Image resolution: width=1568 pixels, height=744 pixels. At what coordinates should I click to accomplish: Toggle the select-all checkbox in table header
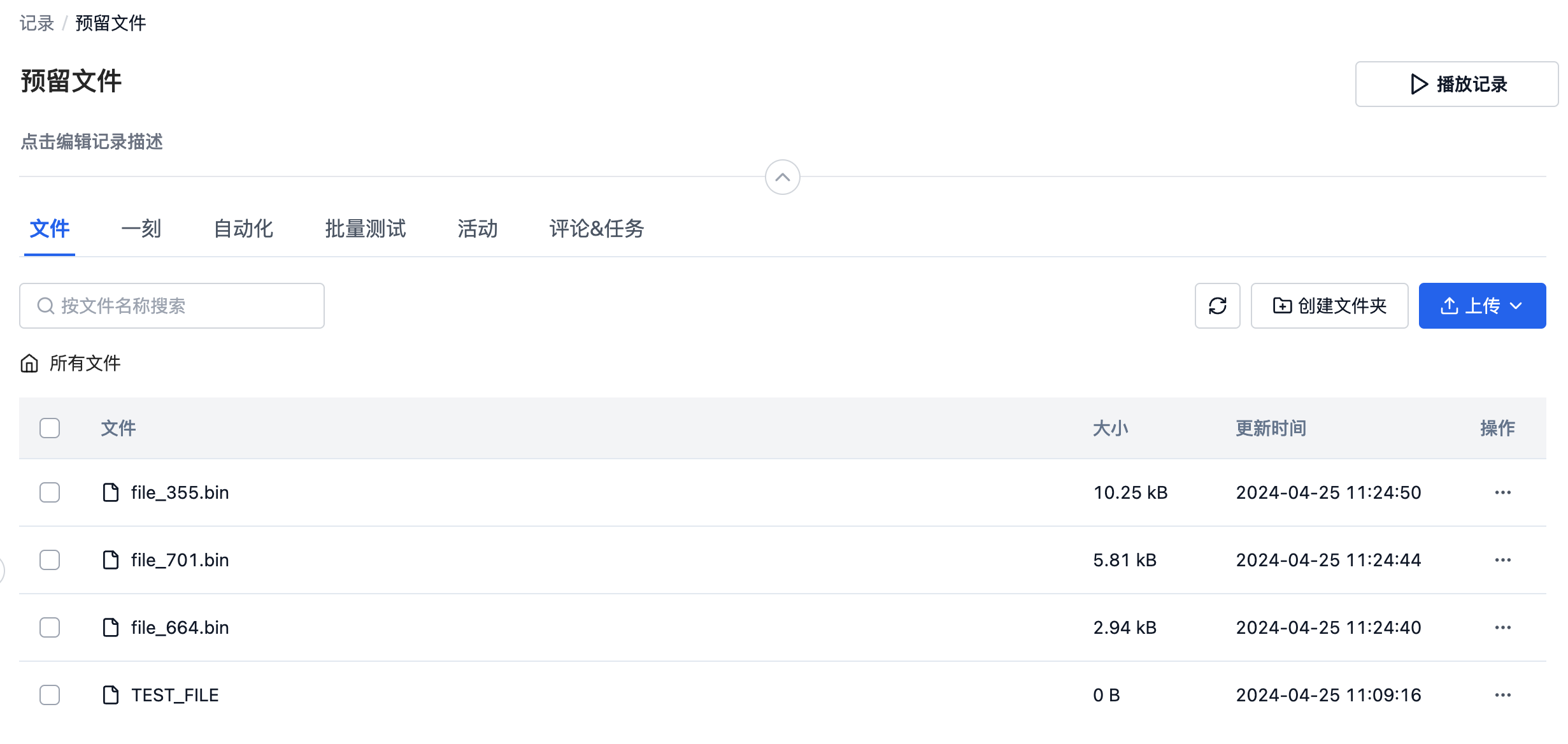(50, 428)
